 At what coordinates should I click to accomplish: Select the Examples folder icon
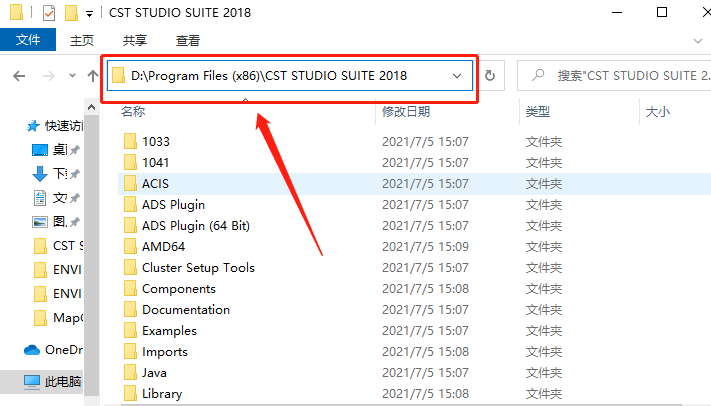click(130, 331)
